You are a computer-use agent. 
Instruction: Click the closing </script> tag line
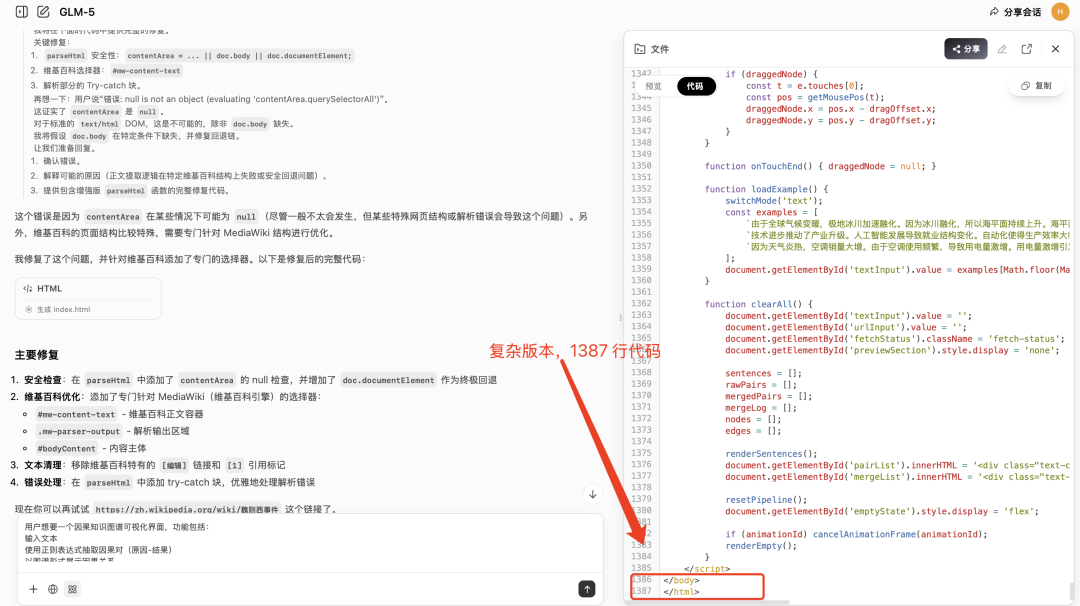pos(707,569)
